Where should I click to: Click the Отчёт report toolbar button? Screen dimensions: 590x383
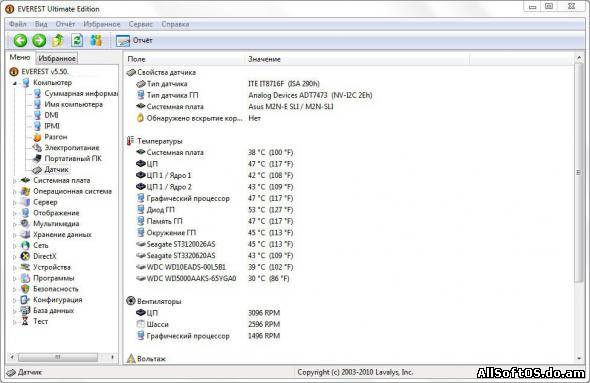134,40
